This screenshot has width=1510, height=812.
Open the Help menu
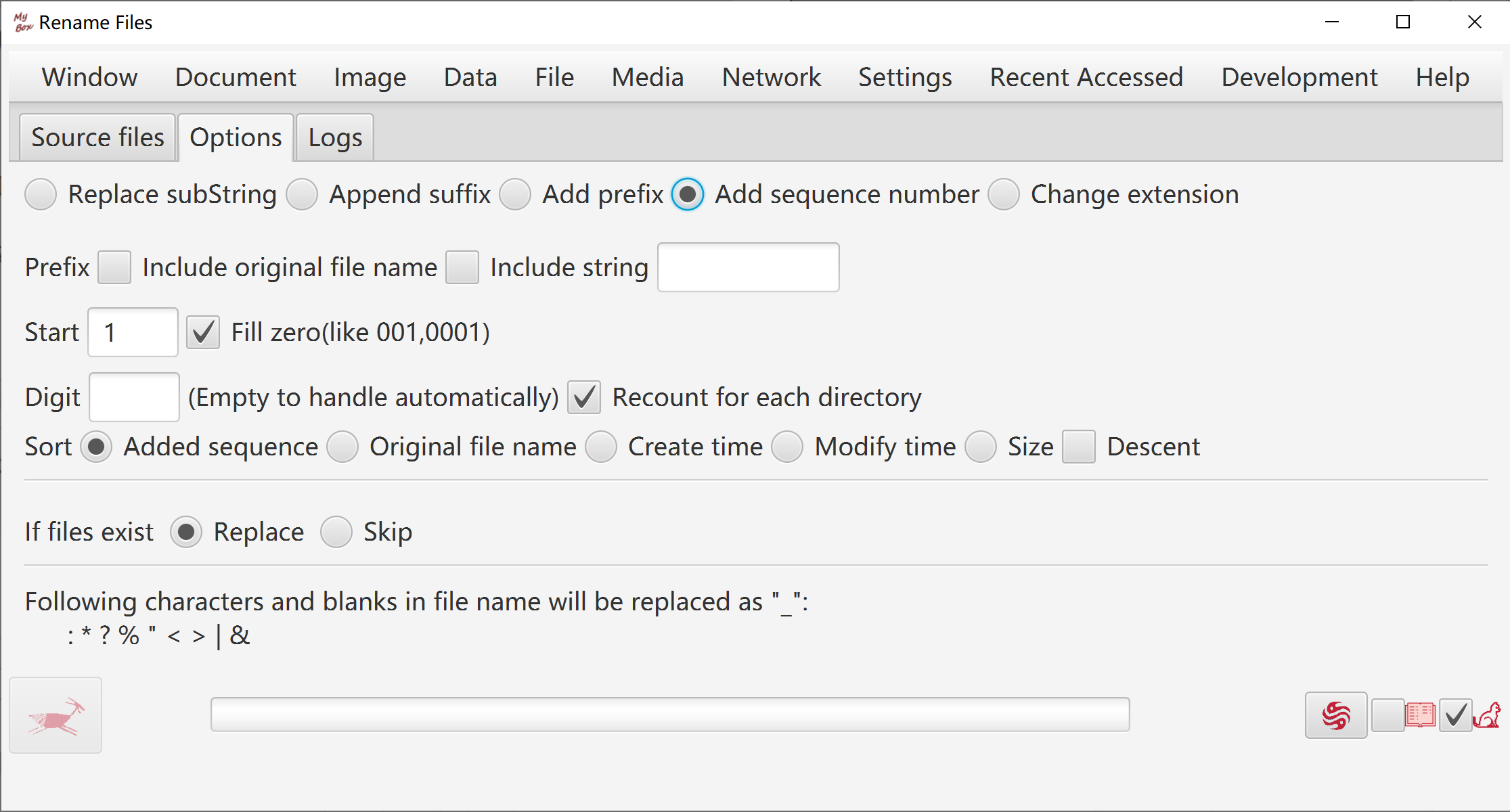point(1442,77)
